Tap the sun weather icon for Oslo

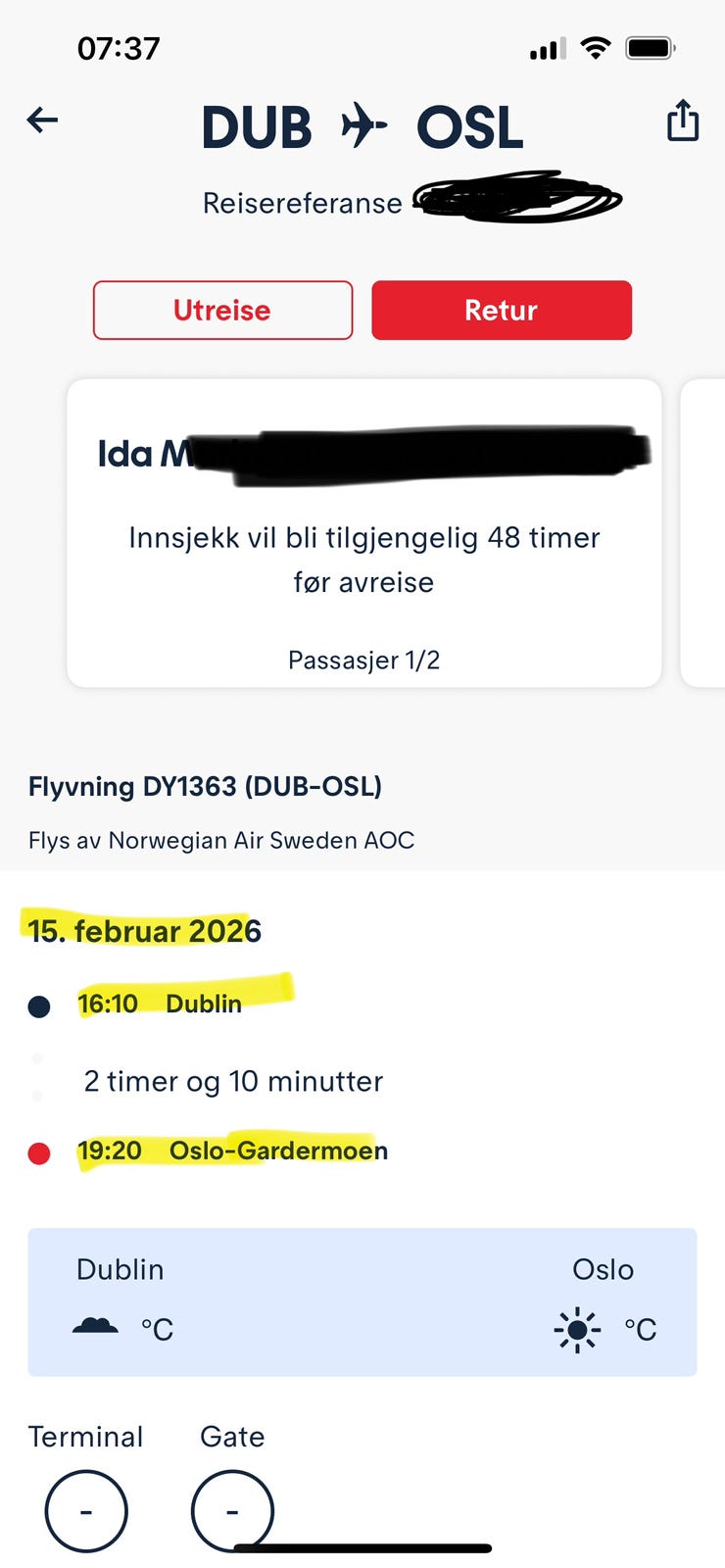[x=577, y=1330]
